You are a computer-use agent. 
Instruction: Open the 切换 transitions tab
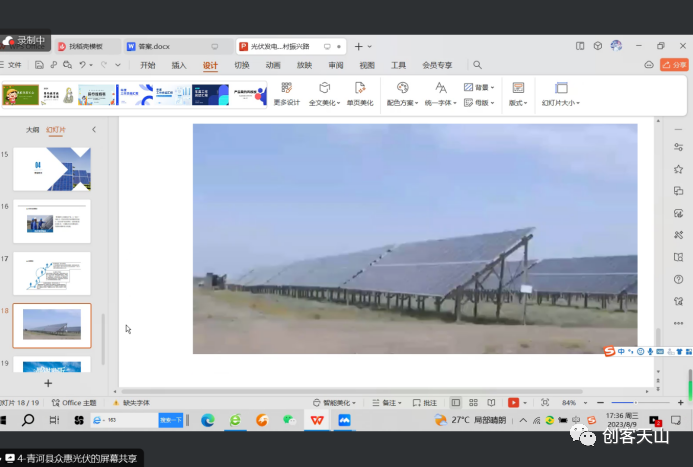[242, 65]
